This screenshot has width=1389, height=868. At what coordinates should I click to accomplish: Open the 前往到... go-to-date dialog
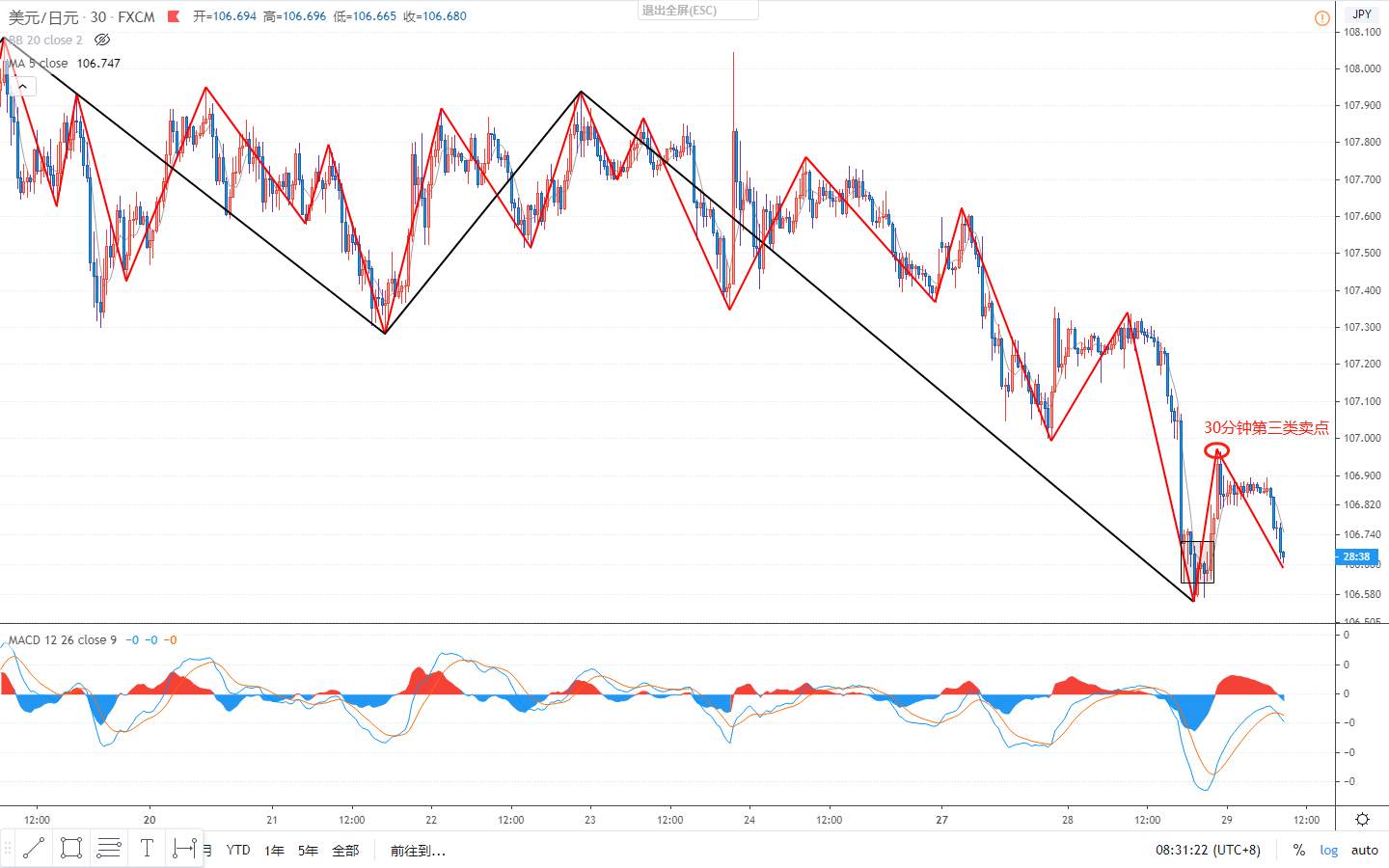[x=418, y=851]
